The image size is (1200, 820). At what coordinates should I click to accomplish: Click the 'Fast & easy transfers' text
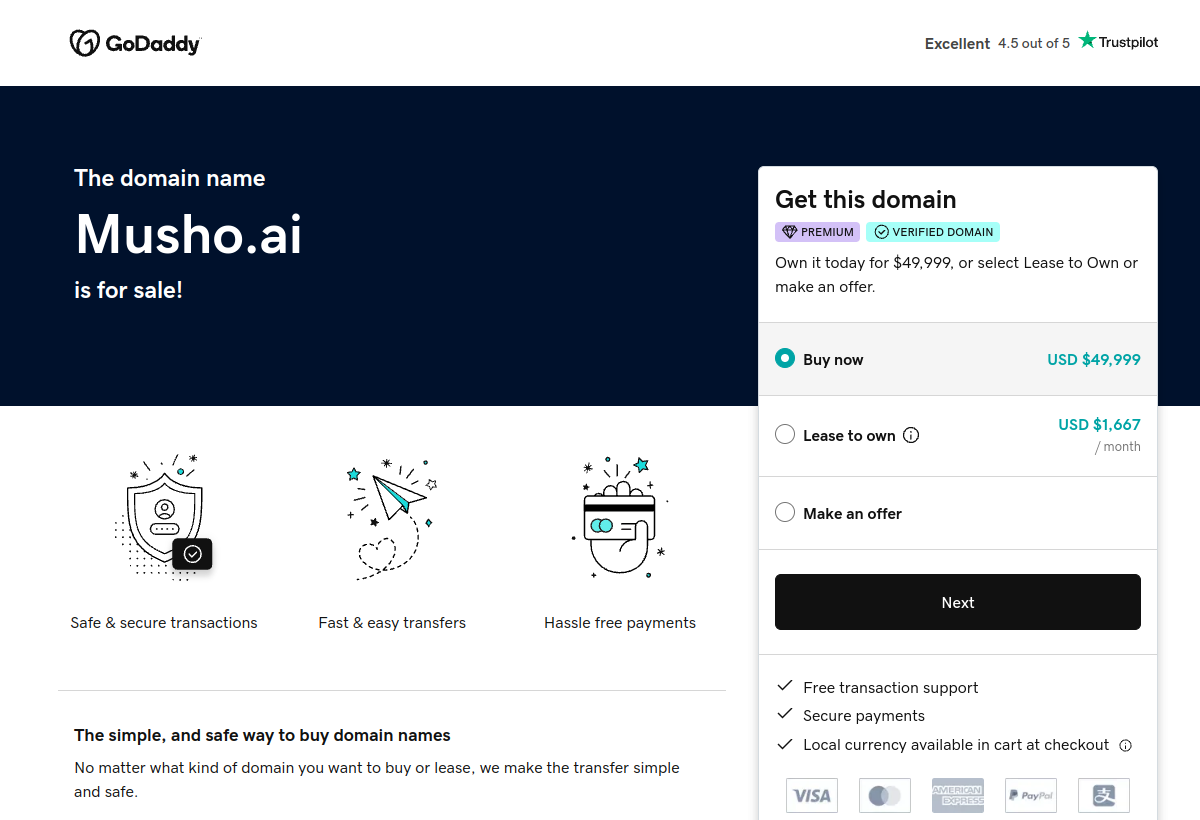[x=392, y=622]
